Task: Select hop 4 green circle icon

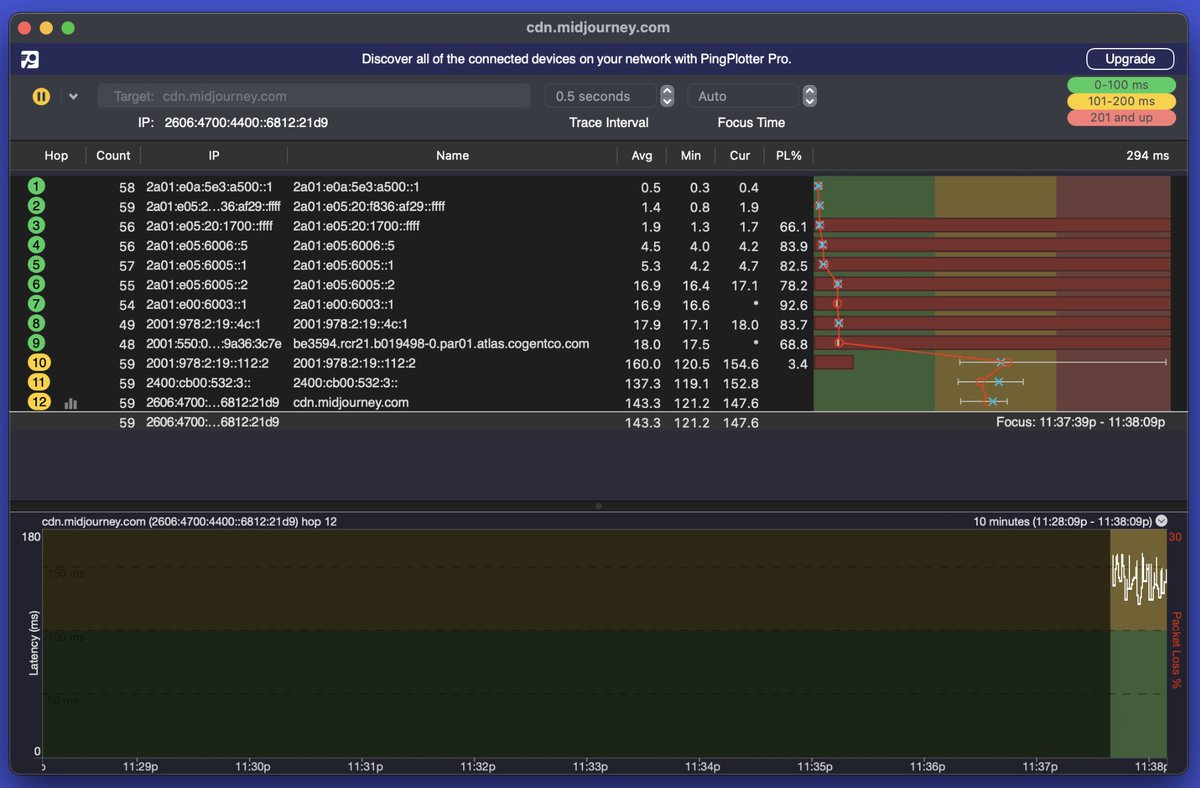Action: [37, 245]
